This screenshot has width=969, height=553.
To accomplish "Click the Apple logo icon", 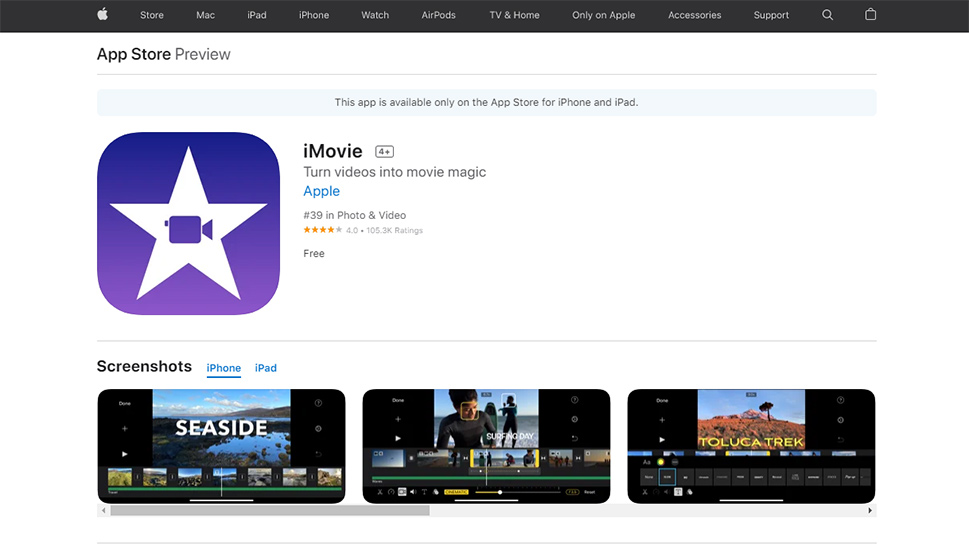I will click(103, 14).
